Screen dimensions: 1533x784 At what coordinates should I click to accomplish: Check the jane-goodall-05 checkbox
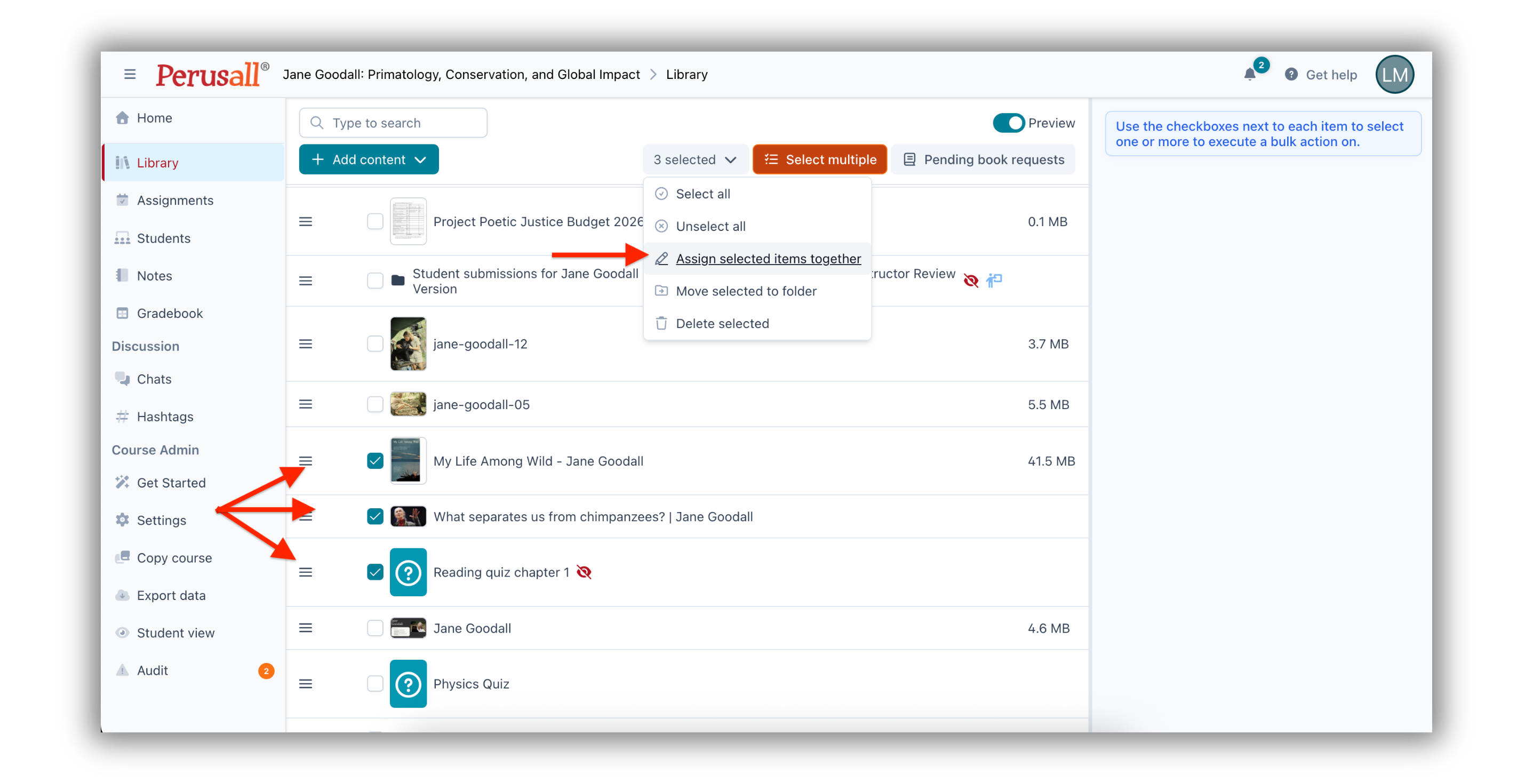point(375,404)
